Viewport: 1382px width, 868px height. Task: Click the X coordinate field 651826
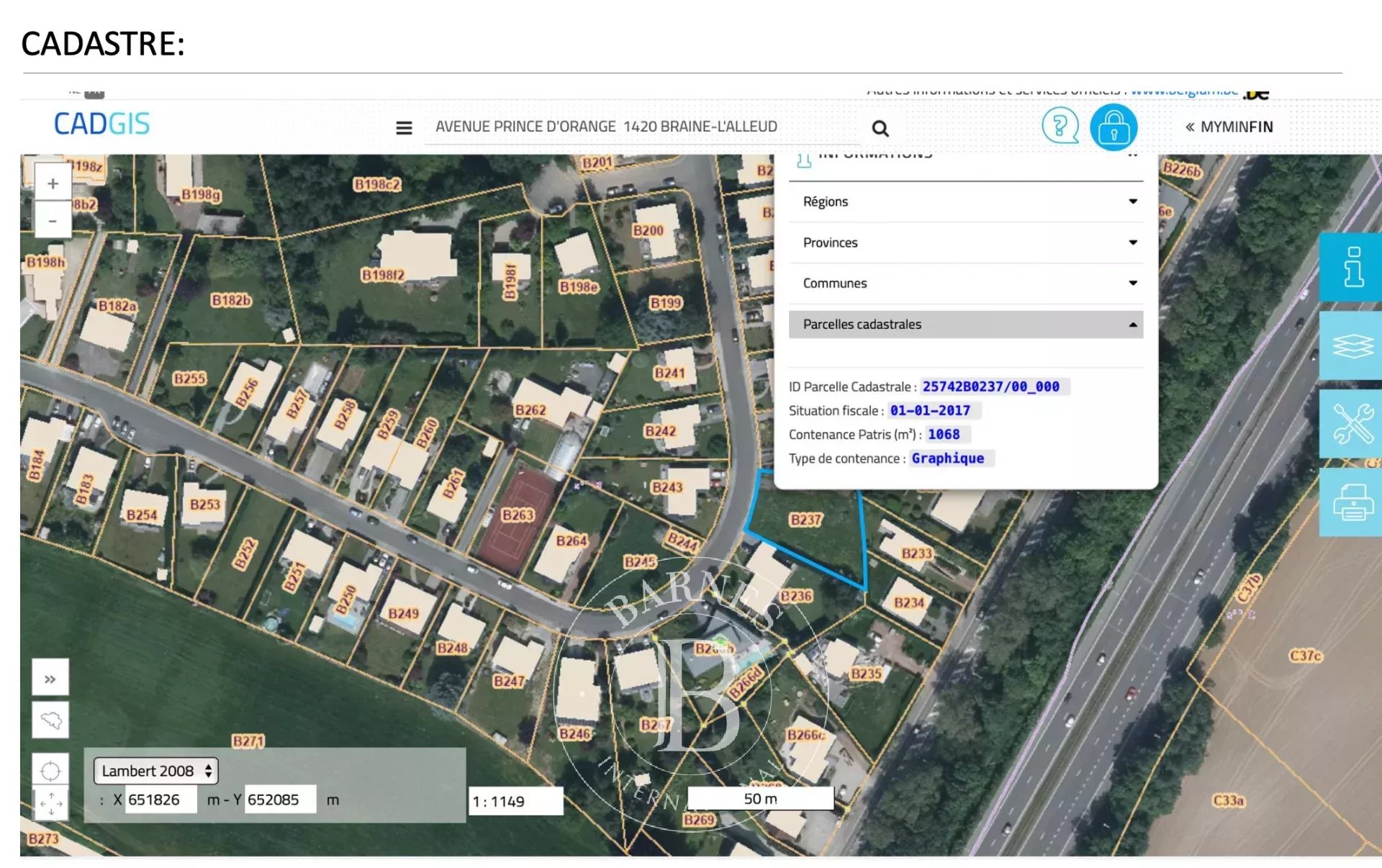tap(161, 800)
